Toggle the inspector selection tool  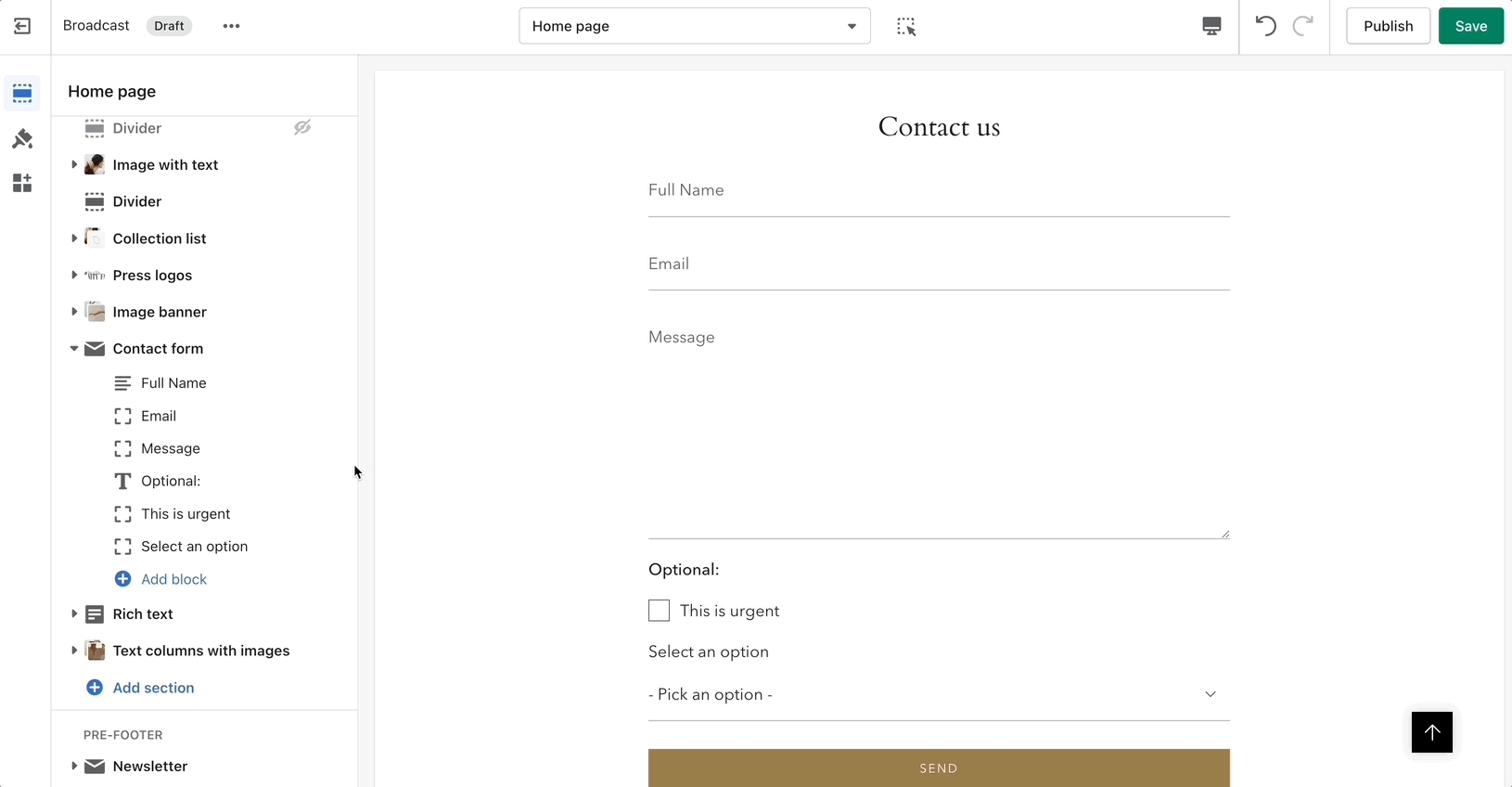906,27
